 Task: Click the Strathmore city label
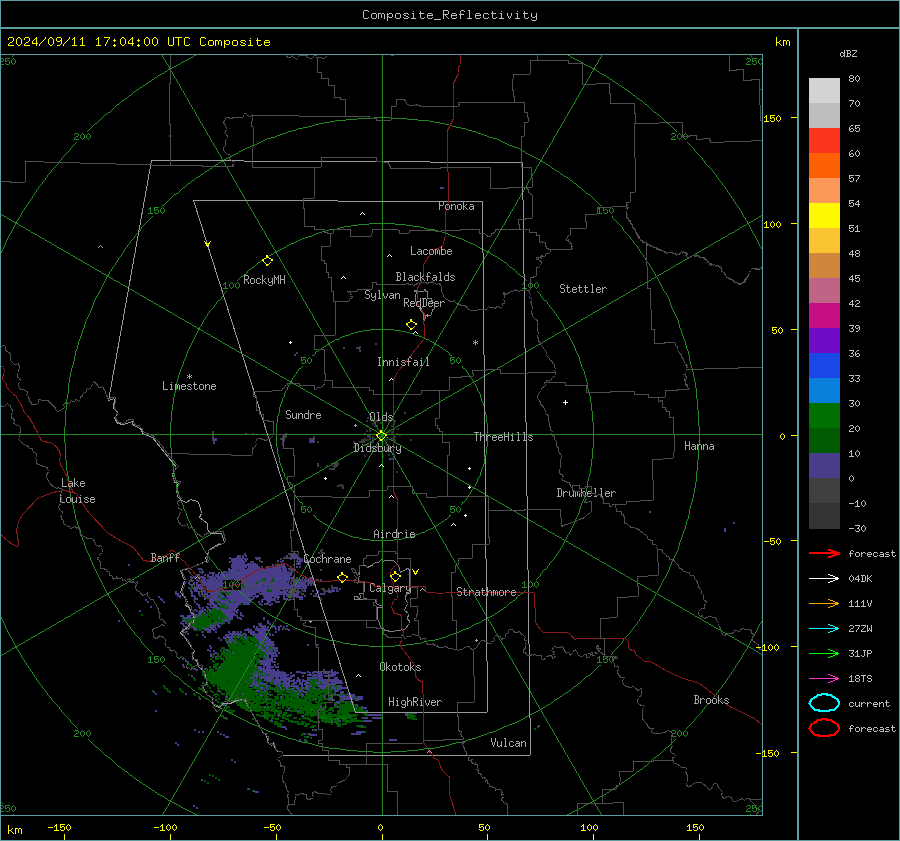[x=486, y=592]
